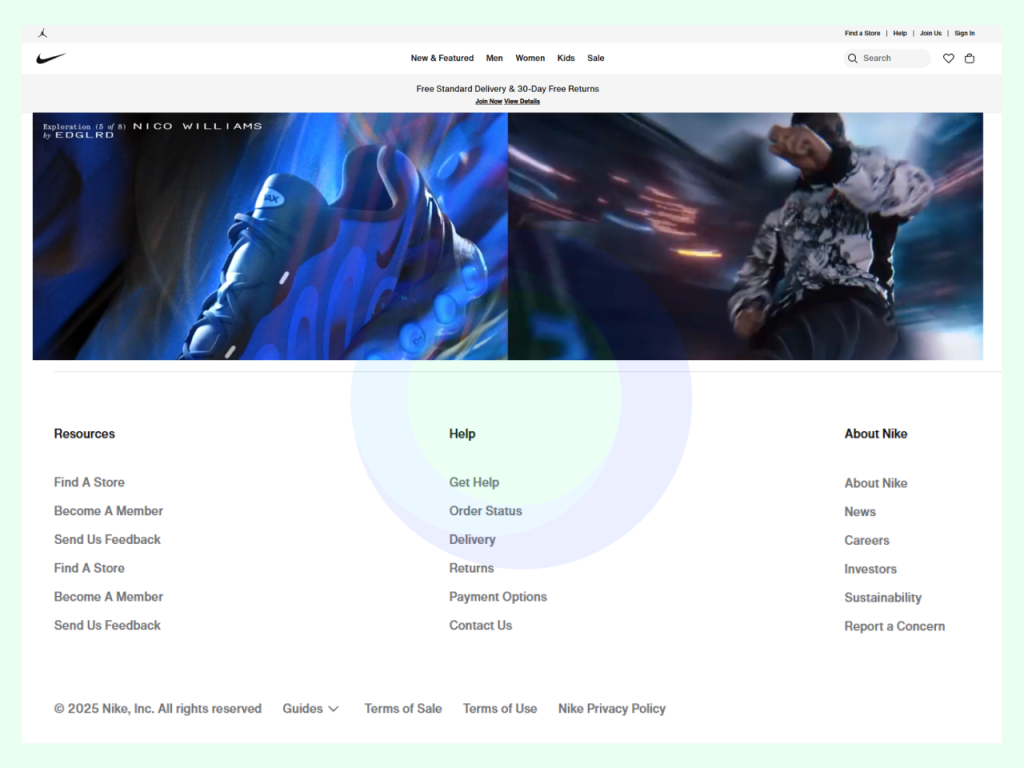
Task: Click the Order Status footer link
Action: pyautogui.click(x=485, y=511)
